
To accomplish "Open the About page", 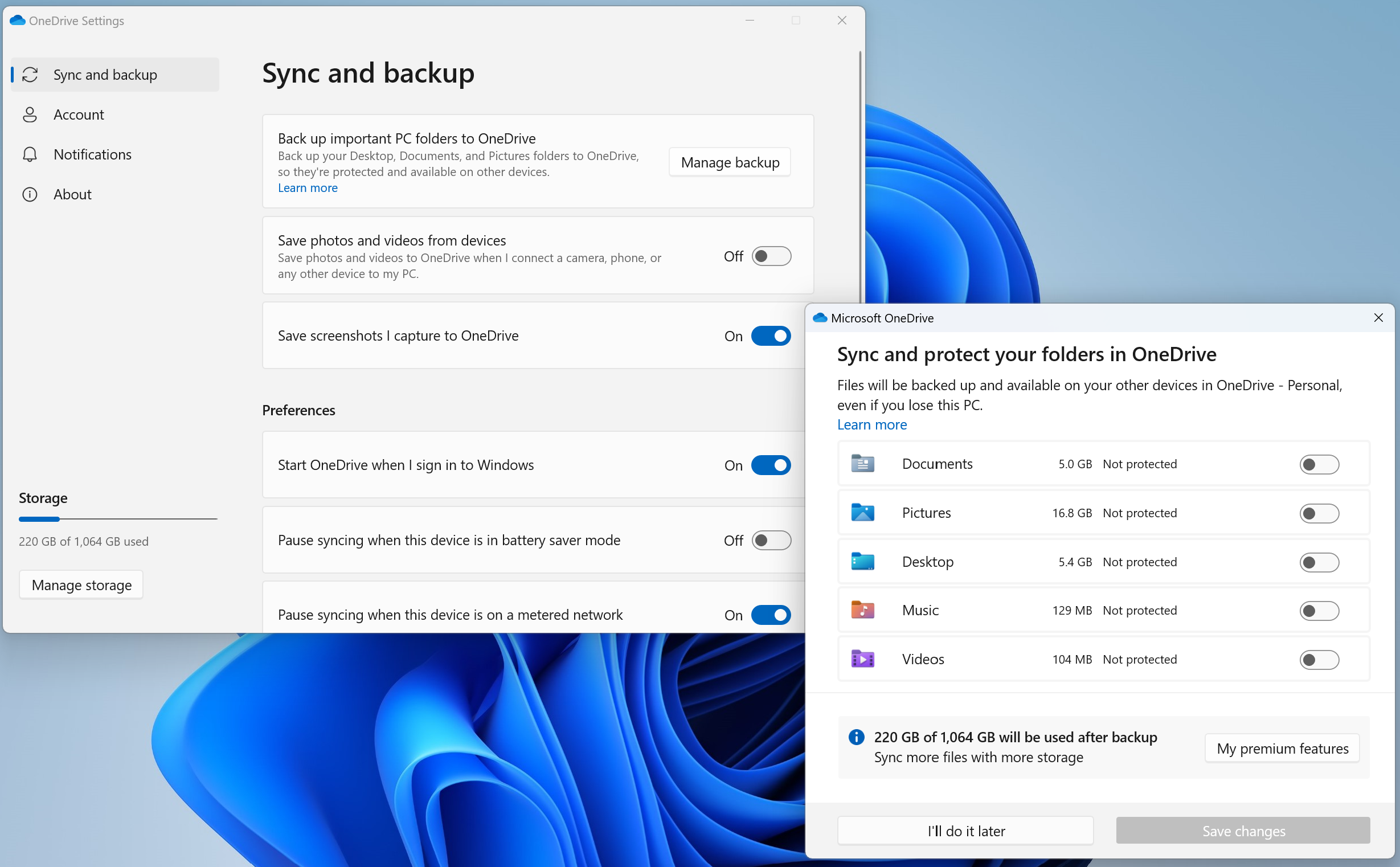I will [114, 194].
